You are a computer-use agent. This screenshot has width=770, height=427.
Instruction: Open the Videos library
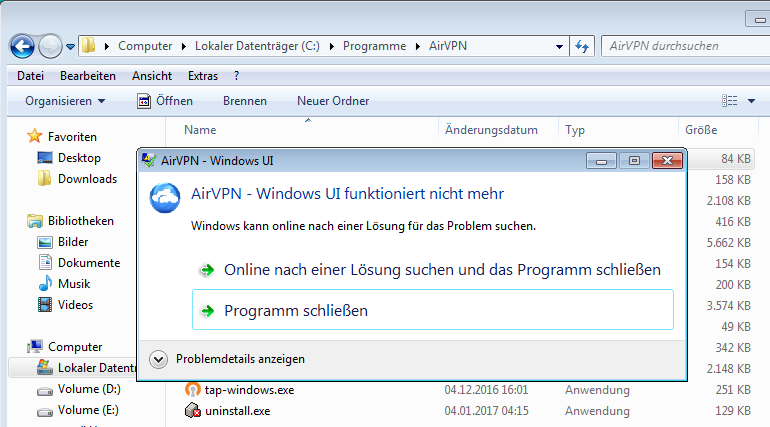(x=75, y=305)
